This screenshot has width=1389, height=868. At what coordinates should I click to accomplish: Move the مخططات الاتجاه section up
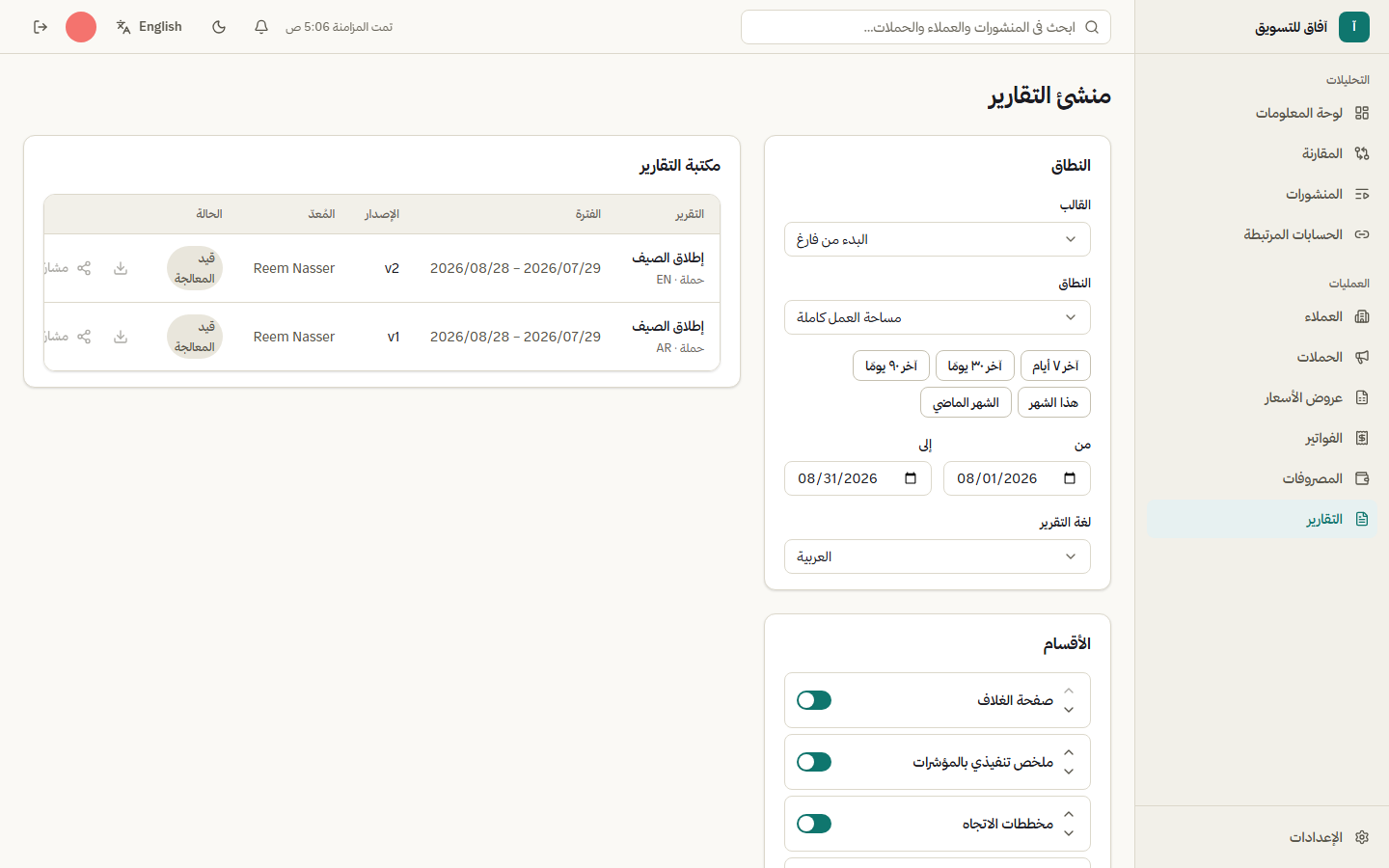click(1069, 814)
